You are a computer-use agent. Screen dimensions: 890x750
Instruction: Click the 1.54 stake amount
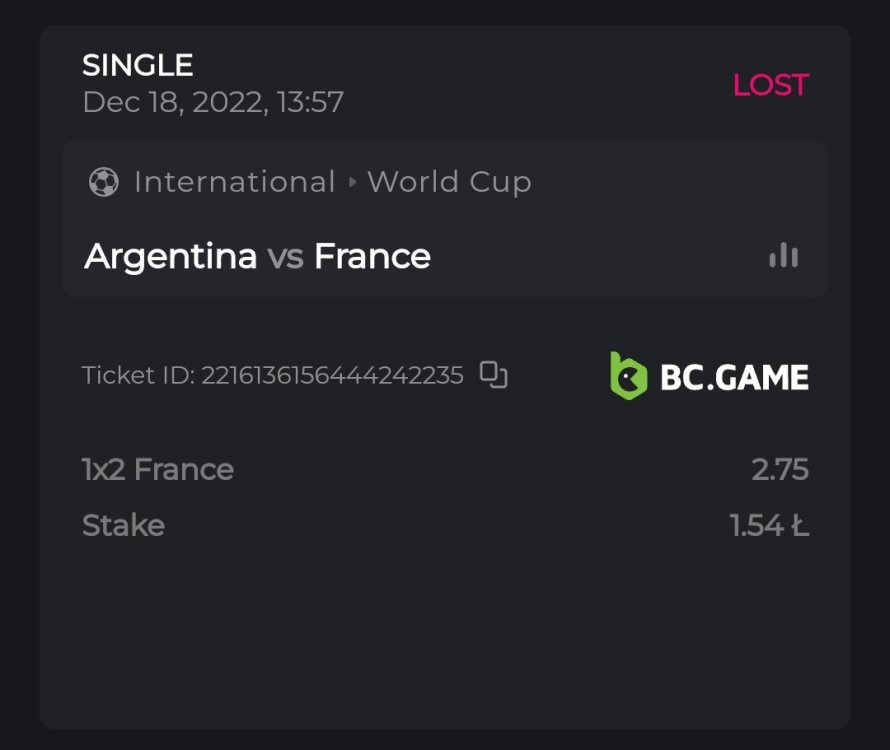tap(757, 526)
